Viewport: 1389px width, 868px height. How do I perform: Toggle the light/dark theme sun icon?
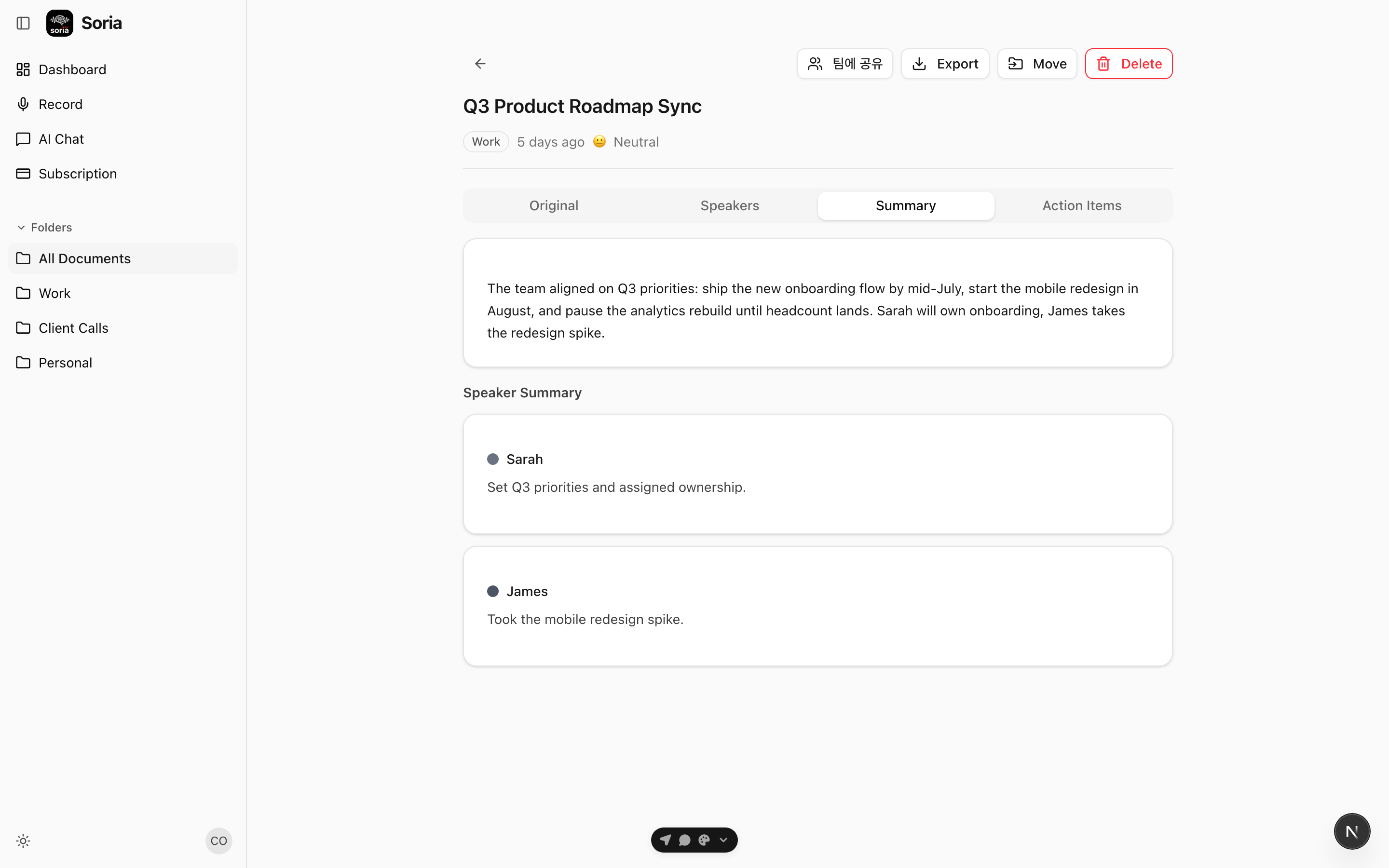(x=23, y=841)
